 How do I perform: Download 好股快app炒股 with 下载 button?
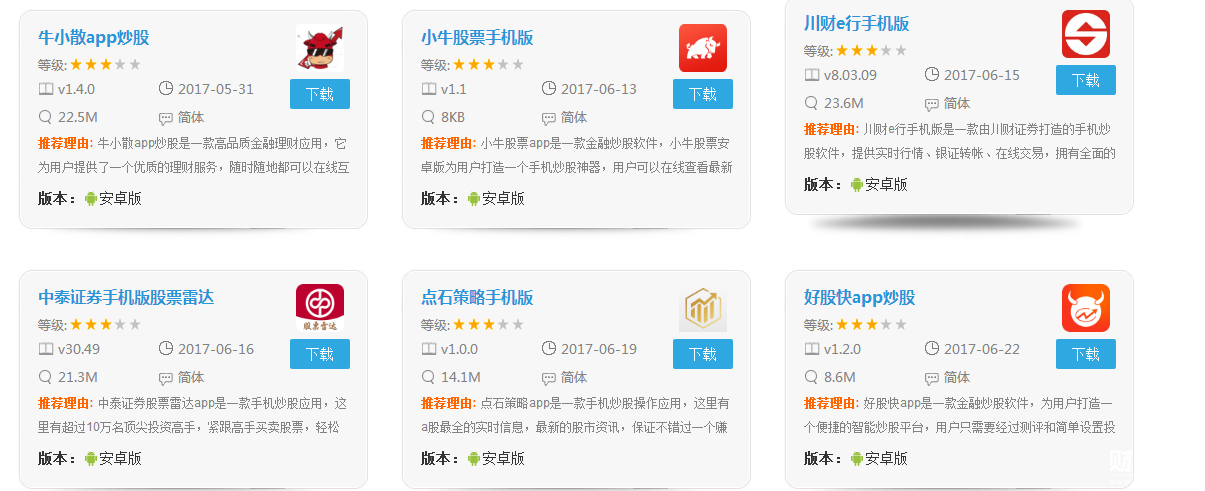pos(1086,354)
